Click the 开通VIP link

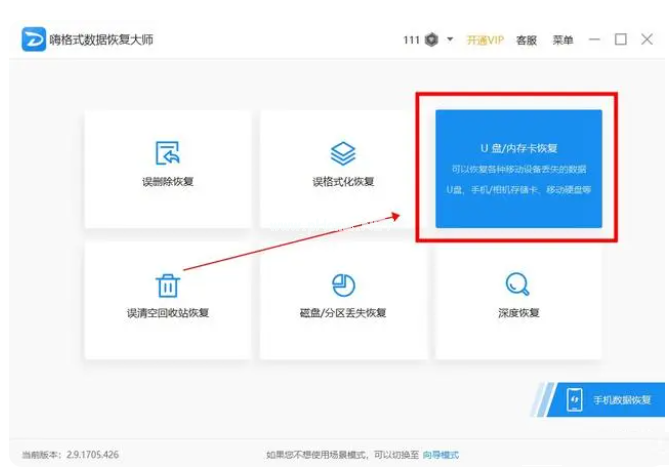tap(485, 40)
